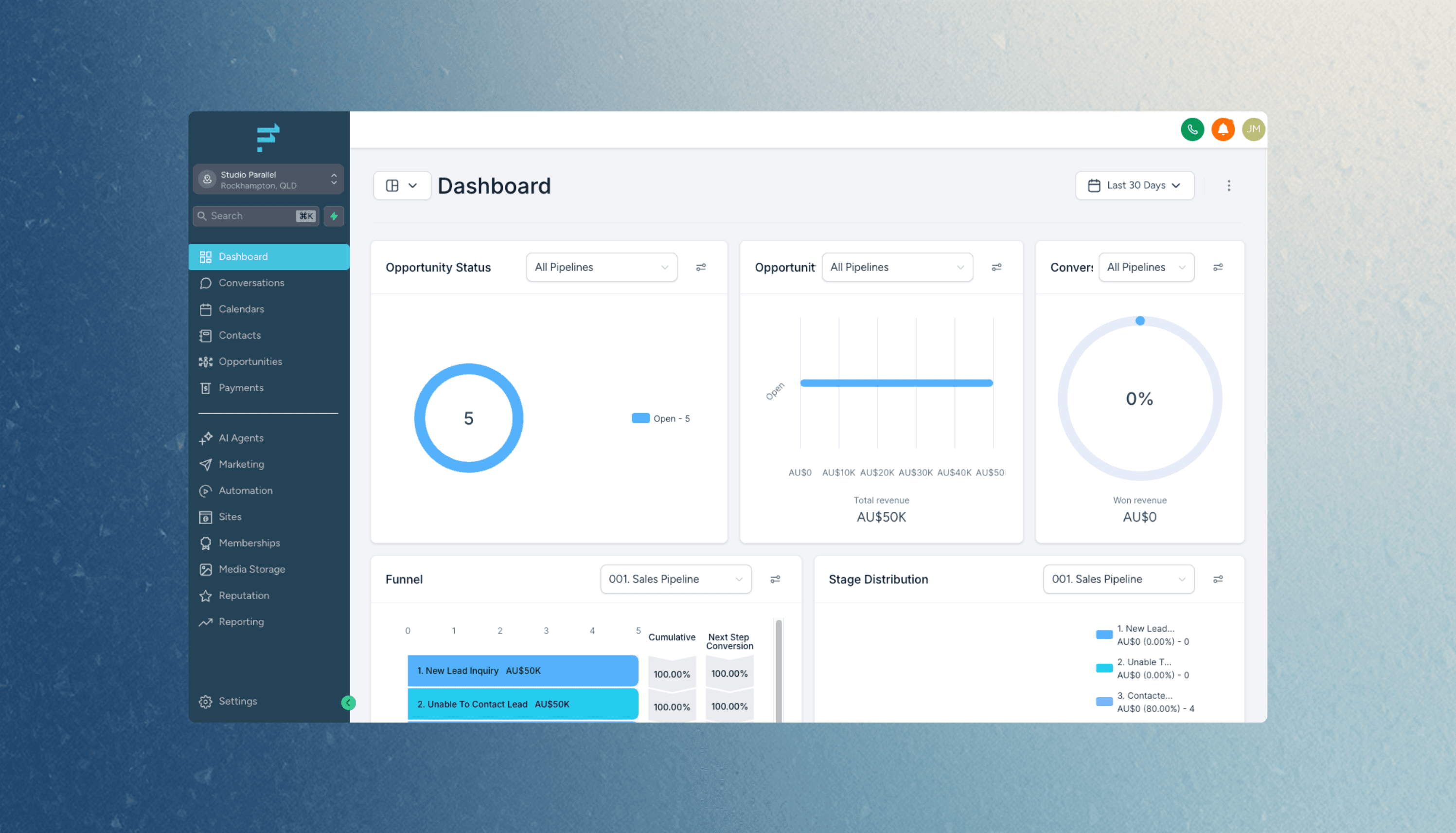Open the Last 30 Days date dropdown
1456x833 pixels.
point(1134,185)
